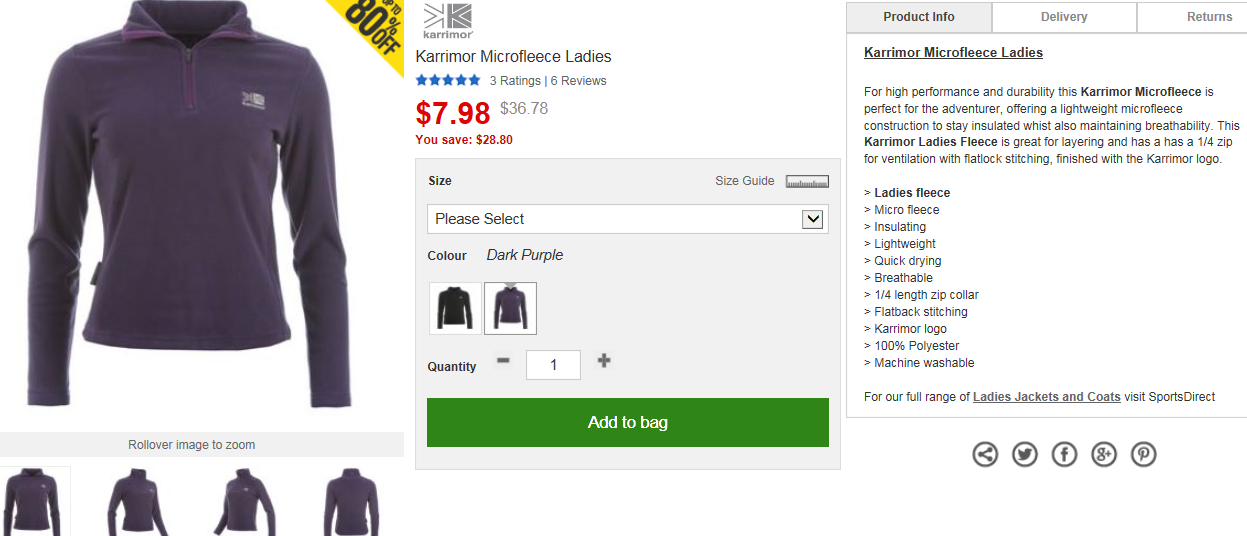Increase quantity with plus button

click(x=604, y=361)
